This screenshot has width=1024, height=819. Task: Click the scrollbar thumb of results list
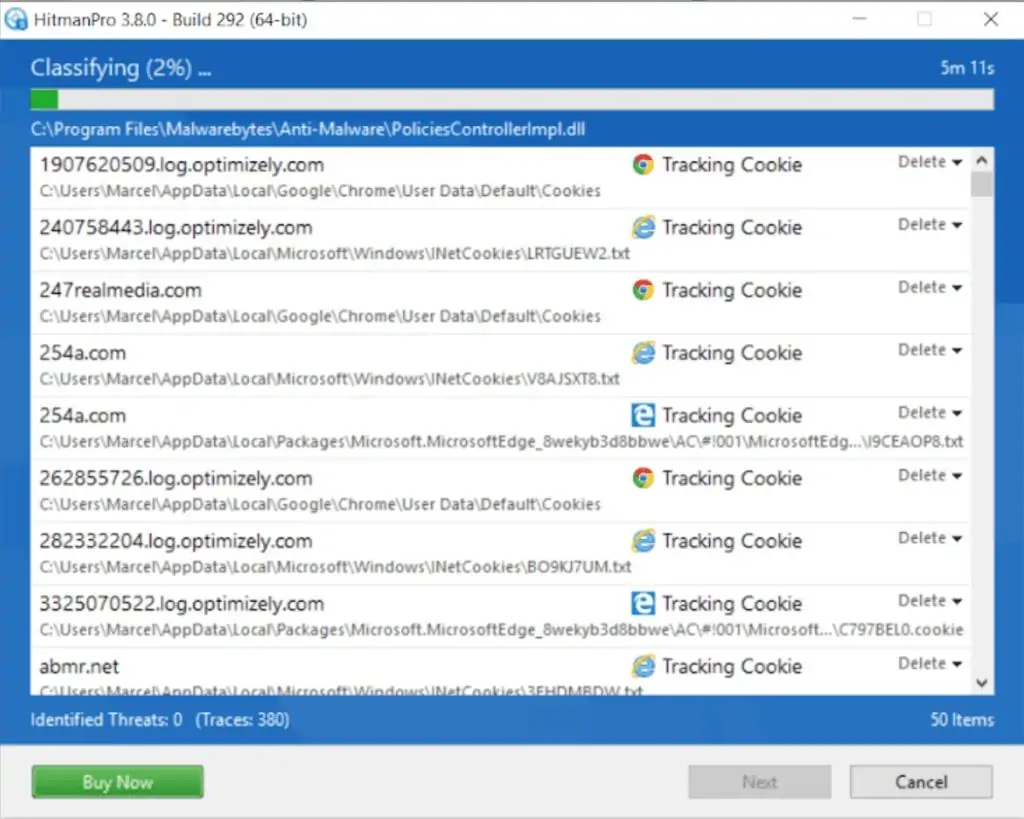[982, 184]
